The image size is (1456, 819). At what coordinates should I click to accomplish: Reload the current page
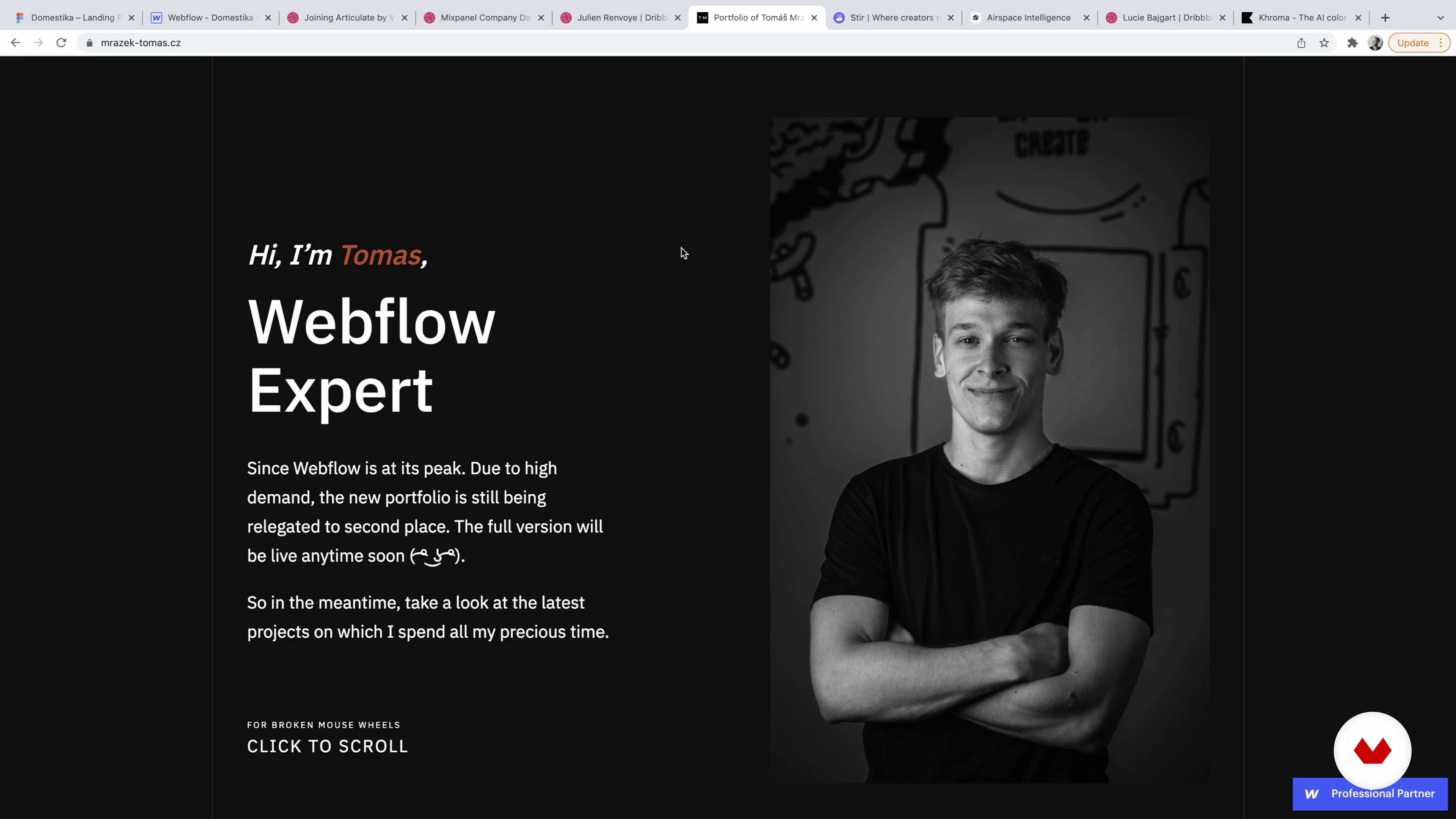61,42
